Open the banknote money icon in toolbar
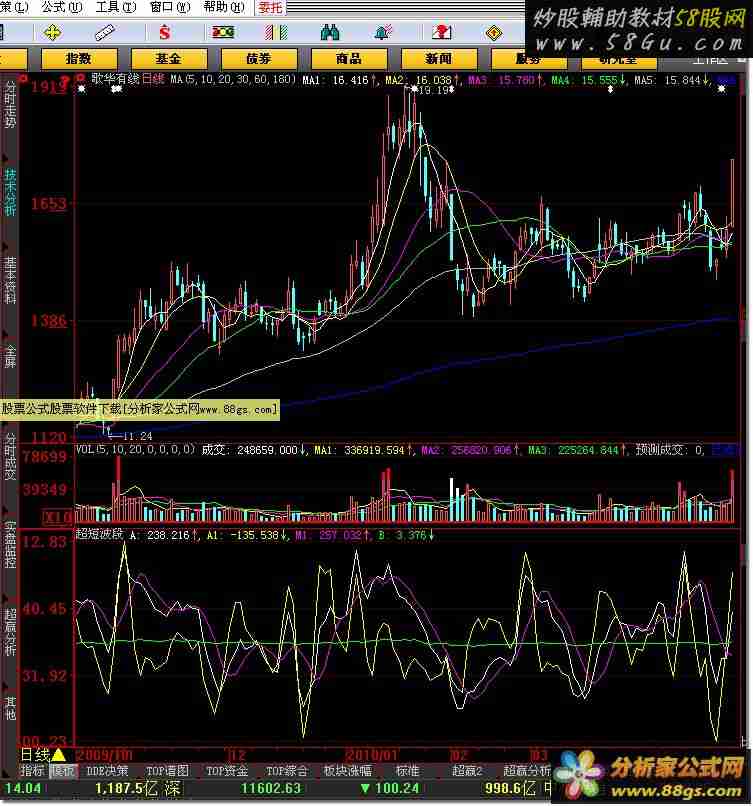Screen dimensions: 753x806 pos(223,33)
